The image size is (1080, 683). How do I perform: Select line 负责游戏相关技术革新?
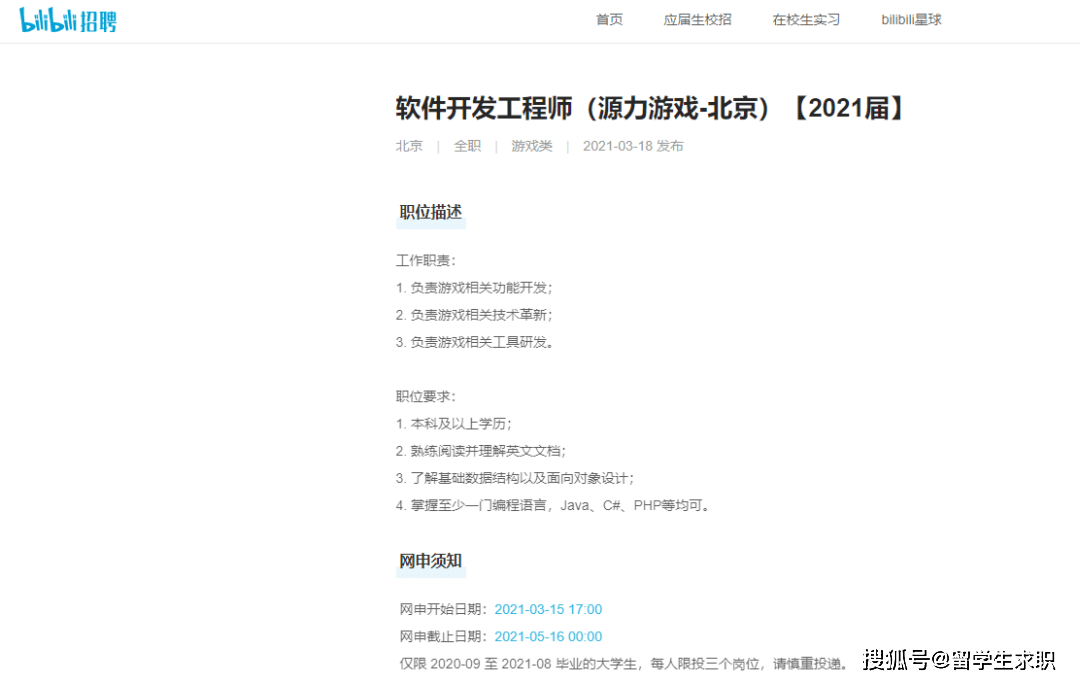click(474, 315)
